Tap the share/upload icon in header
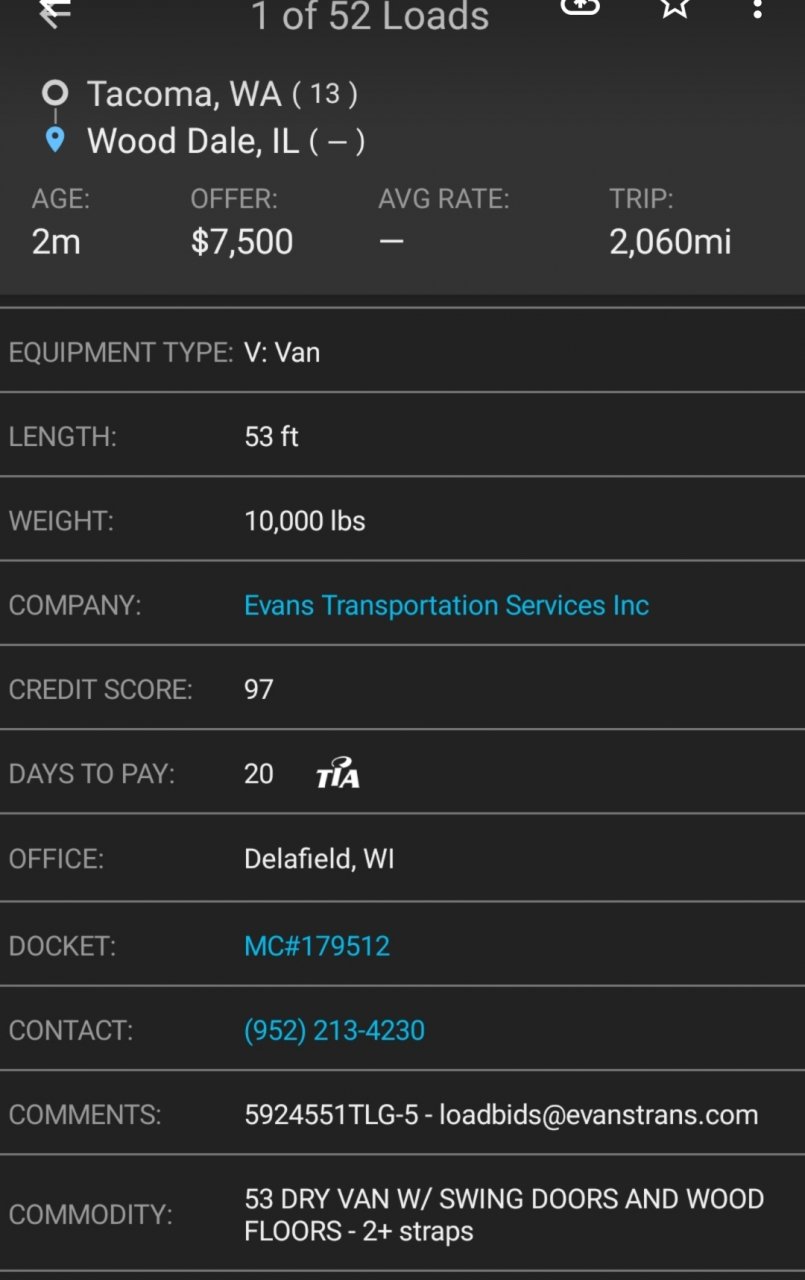Screen dimensions: 805x1280 tap(580, 7)
